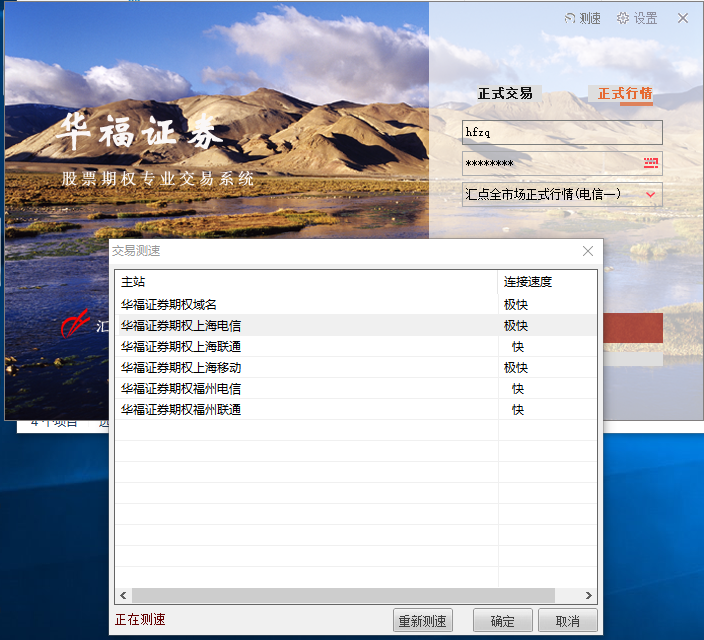
Task: Select row 华福证券期权上海电信
Action: point(356,326)
